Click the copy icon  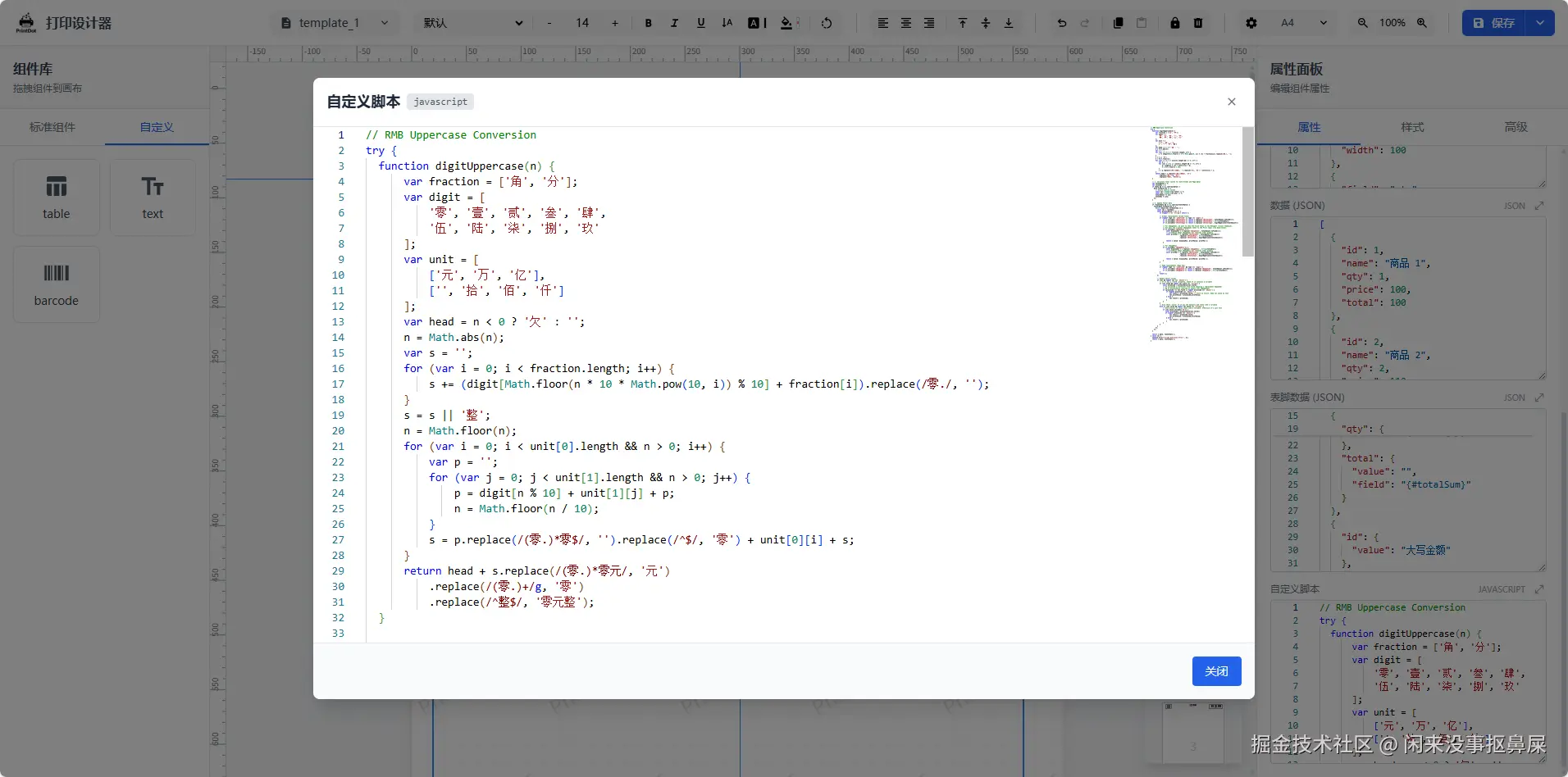(x=1118, y=23)
